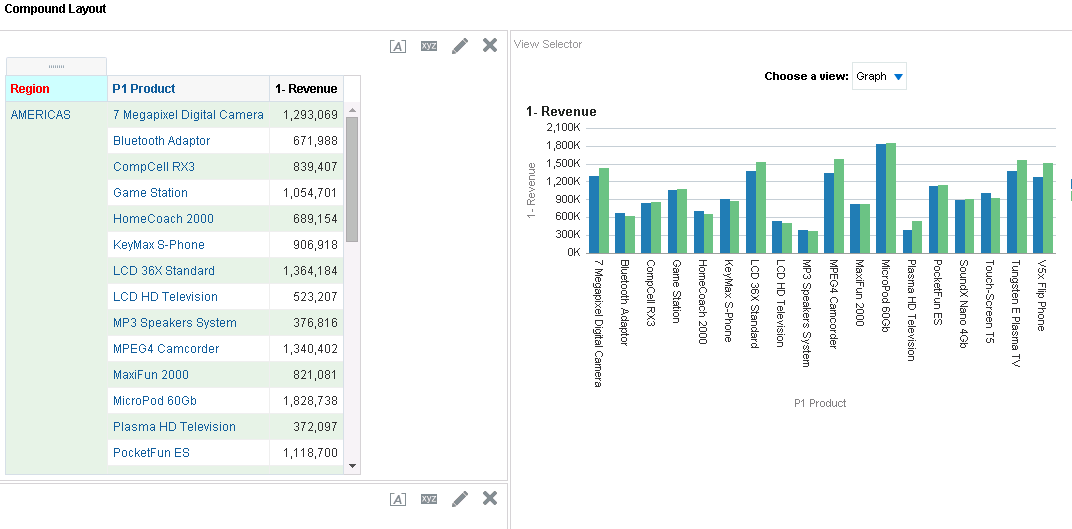Click the P1 Product column header
The width and height of the screenshot is (1072, 529).
point(144,89)
